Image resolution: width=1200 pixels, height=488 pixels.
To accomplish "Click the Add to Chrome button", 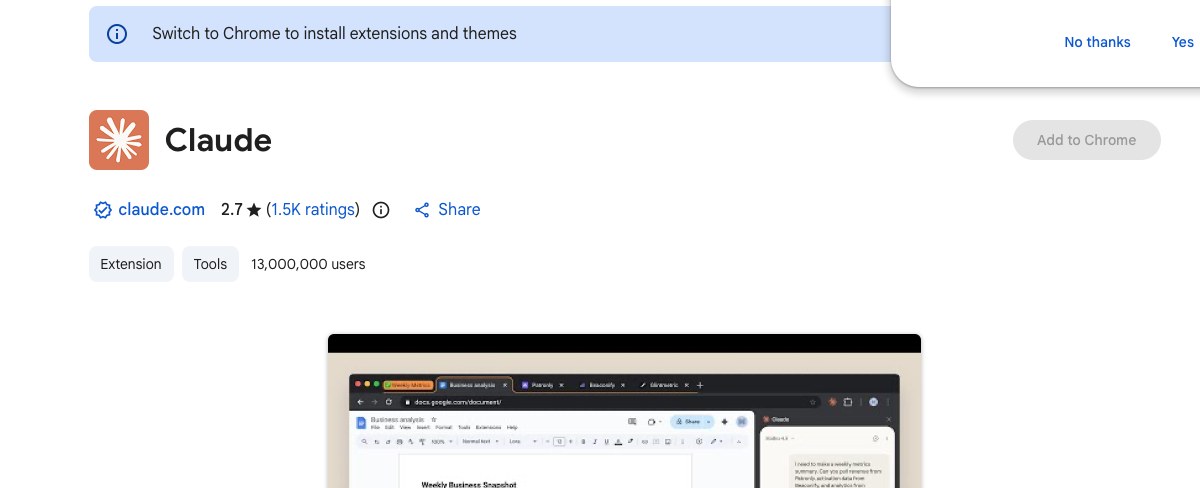I will [1086, 140].
